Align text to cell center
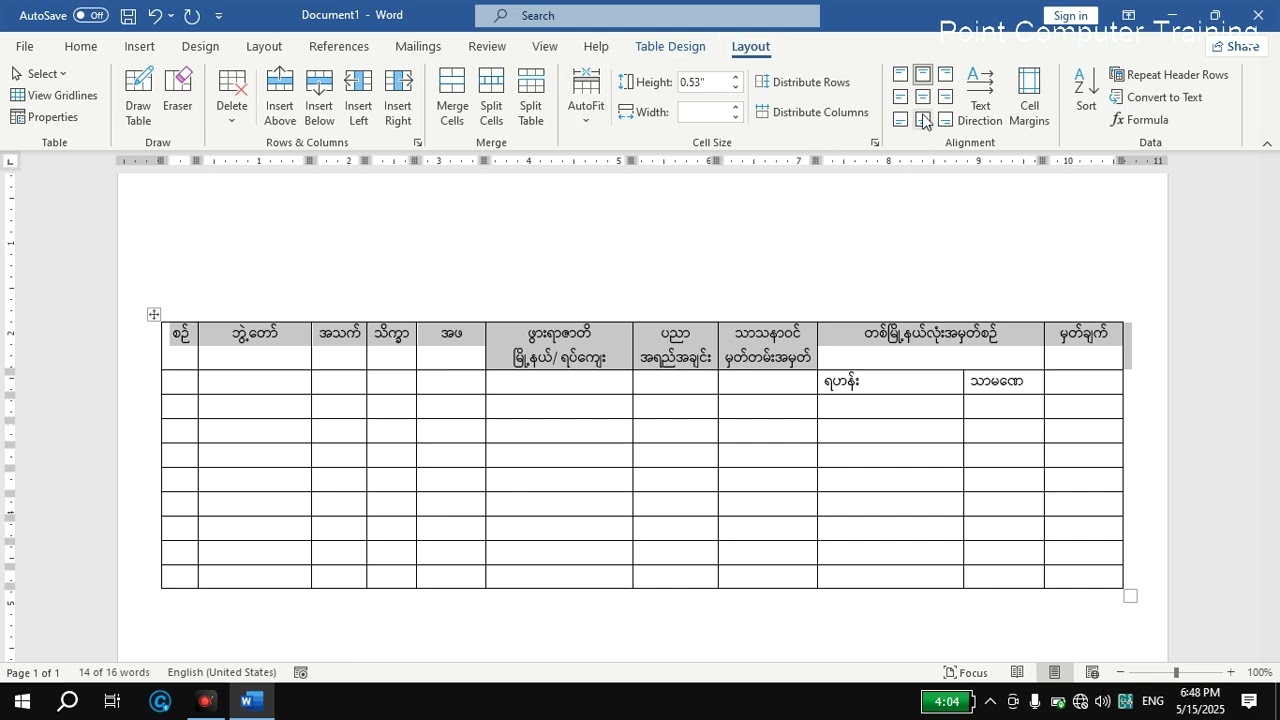 [923, 97]
